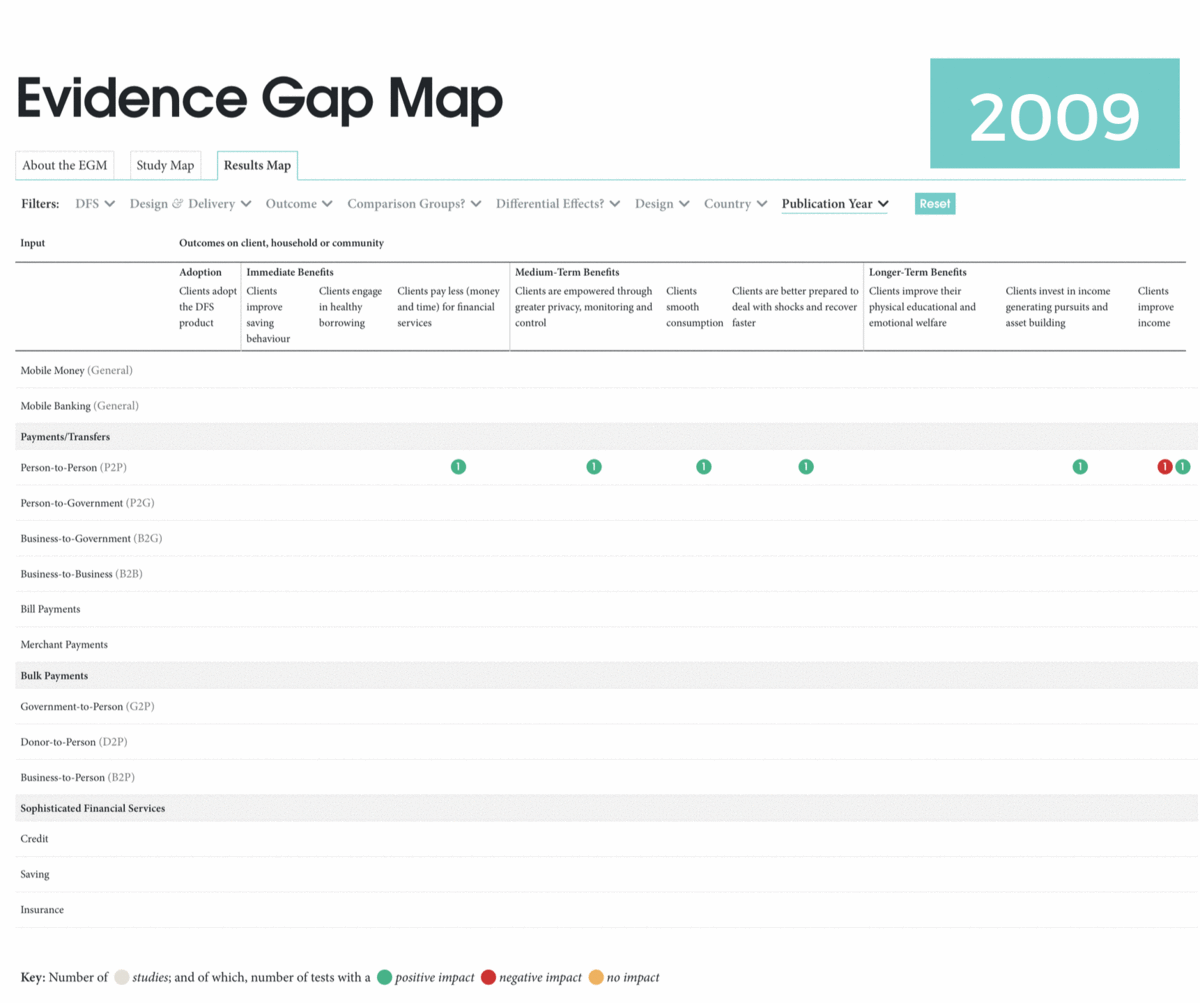Switch to the About the EGM tab
Screen dimensions: 1200x1003
pyautogui.click(x=65, y=166)
